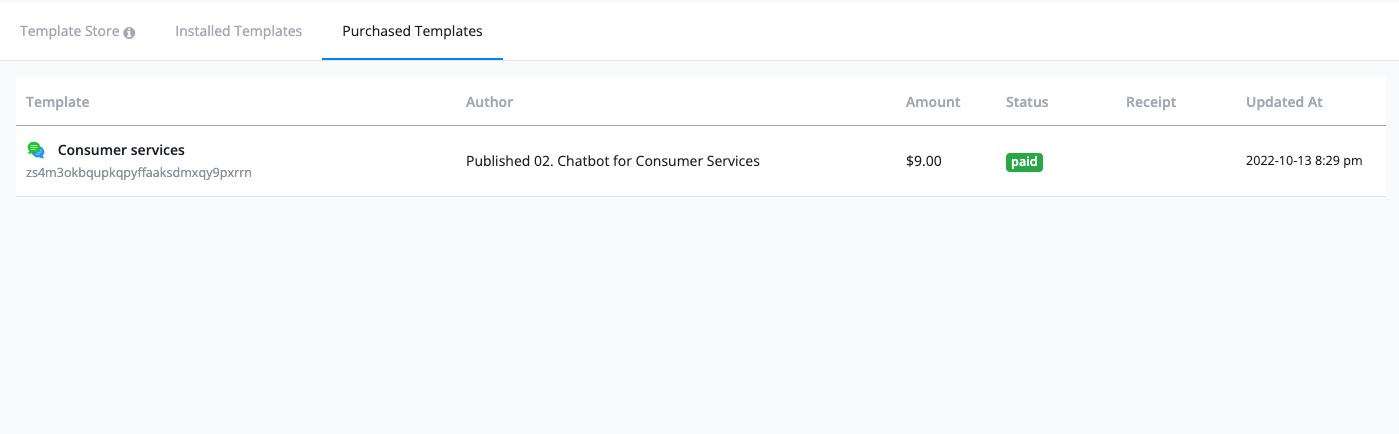This screenshot has width=1399, height=434.
Task: Click the blue underline under Purchased Templates
Action: [x=412, y=59]
